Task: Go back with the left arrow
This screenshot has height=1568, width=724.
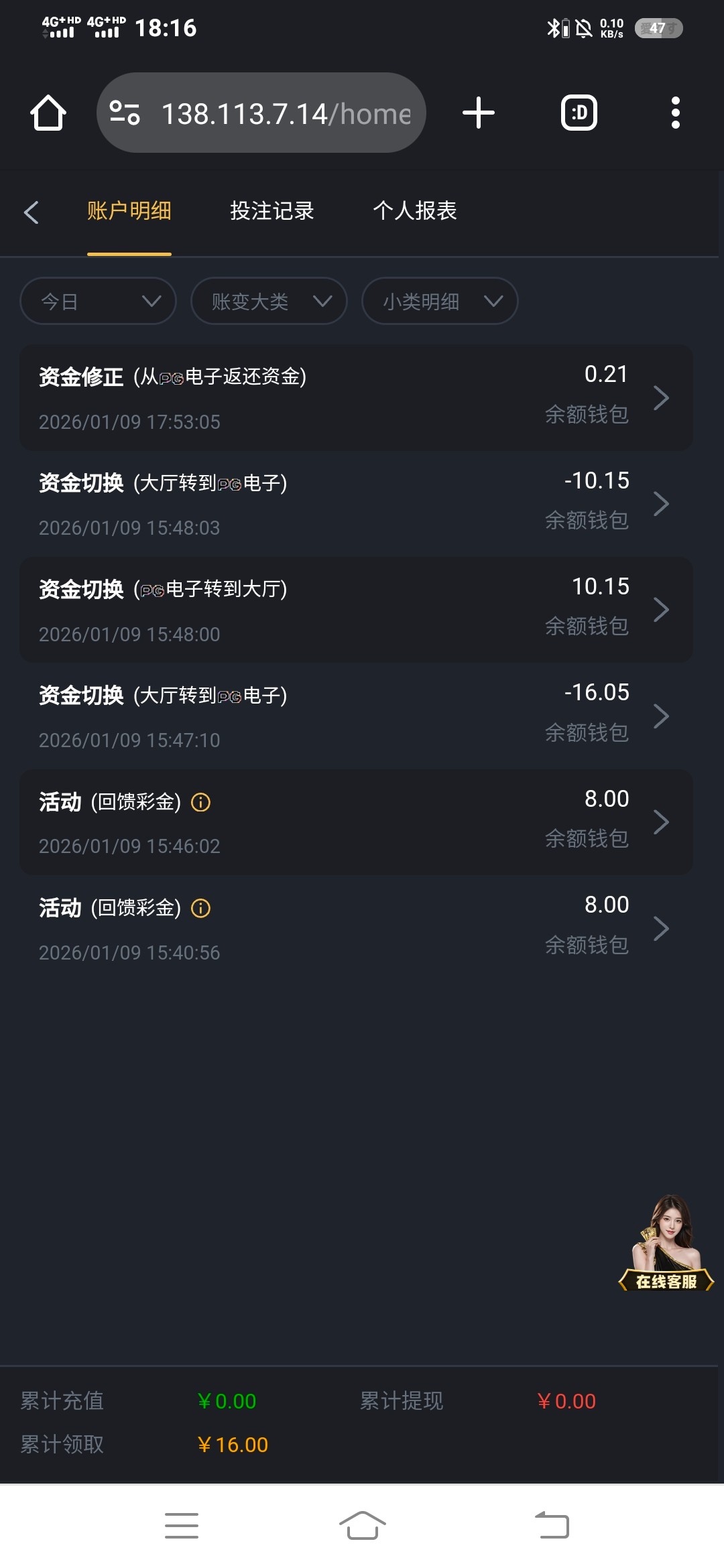Action: 31,212
